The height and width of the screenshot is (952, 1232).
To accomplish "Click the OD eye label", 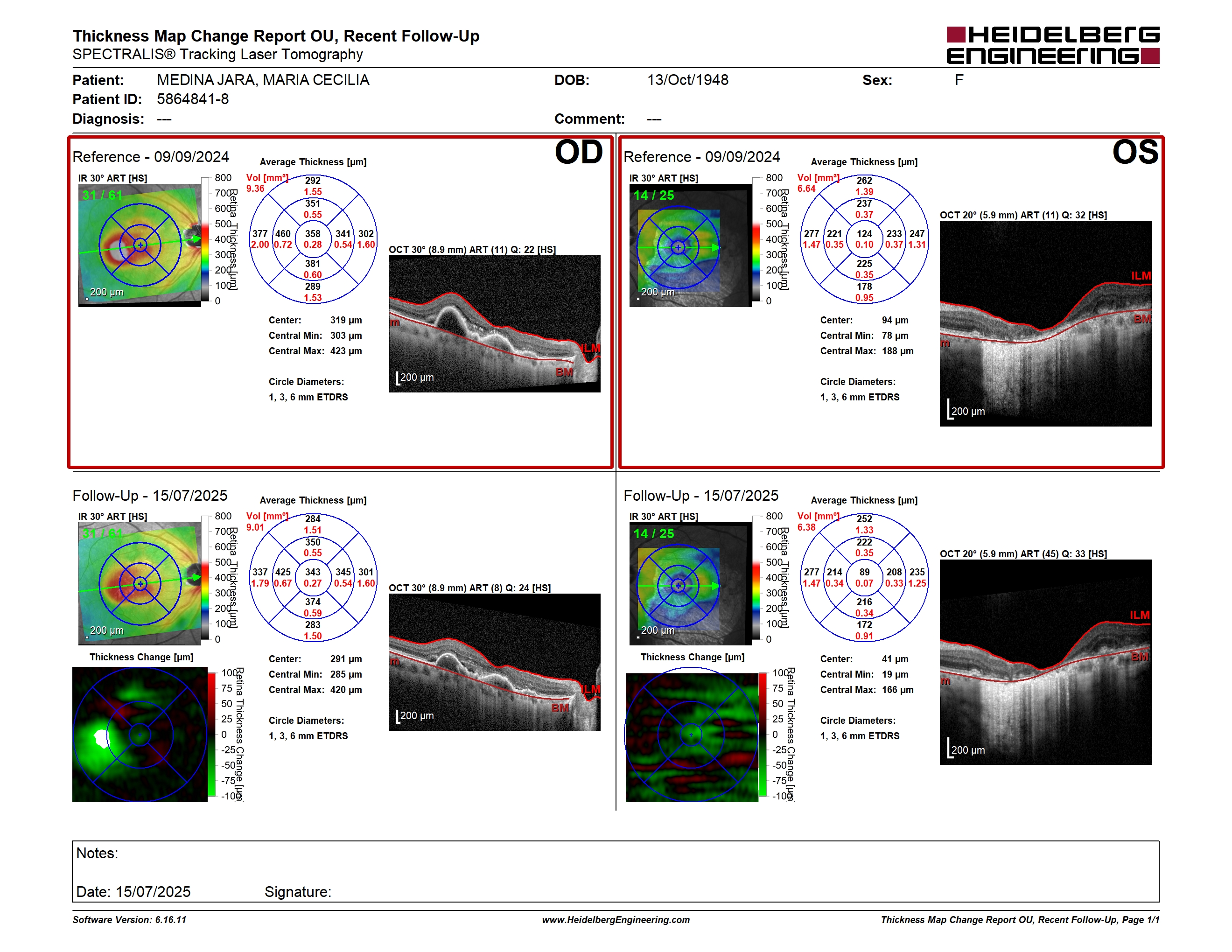I will coord(579,152).
